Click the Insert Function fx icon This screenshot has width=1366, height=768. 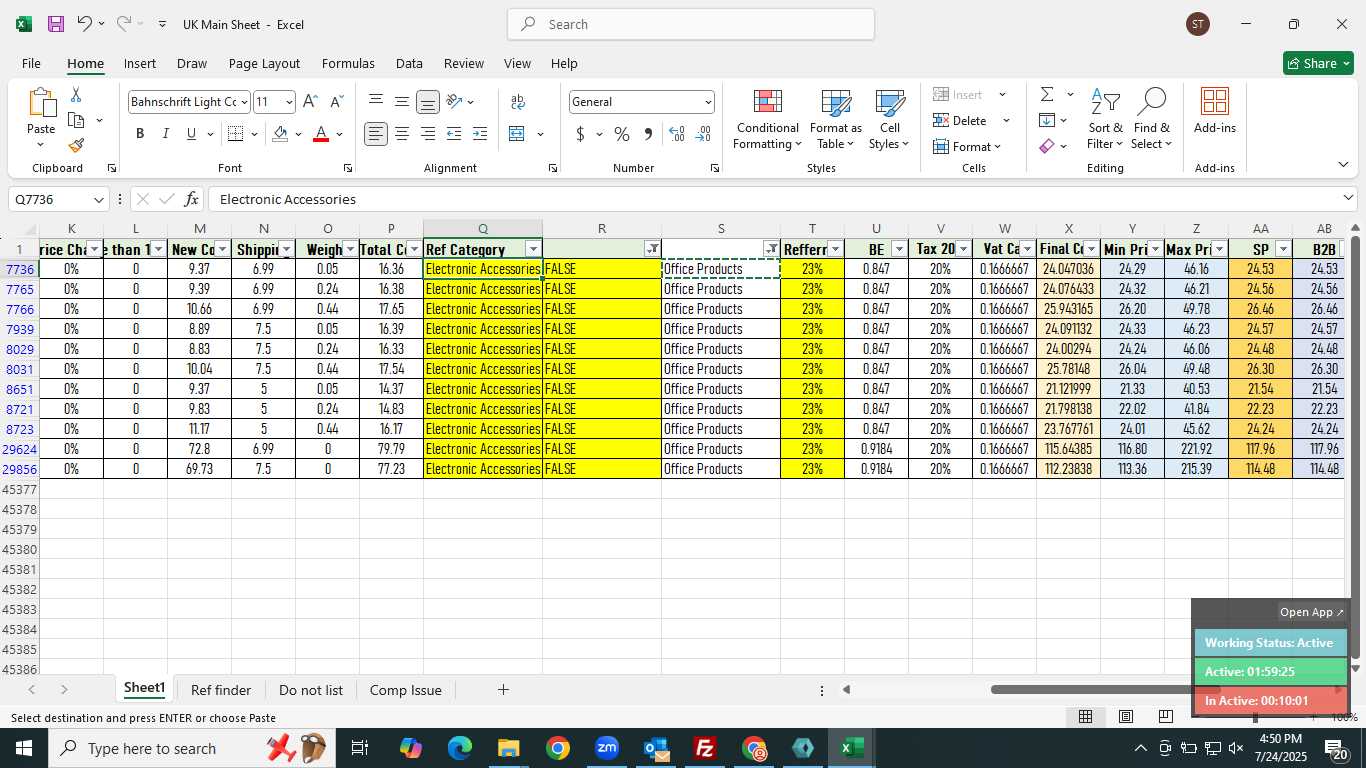pos(192,199)
